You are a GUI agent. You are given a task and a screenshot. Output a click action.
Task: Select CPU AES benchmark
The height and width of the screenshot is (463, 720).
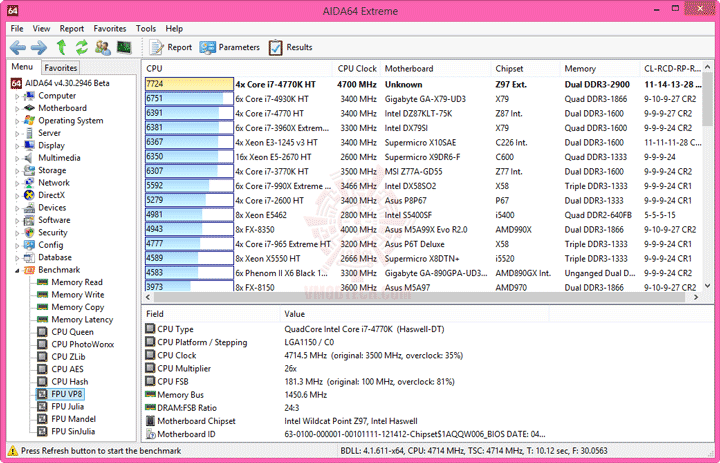[68, 369]
